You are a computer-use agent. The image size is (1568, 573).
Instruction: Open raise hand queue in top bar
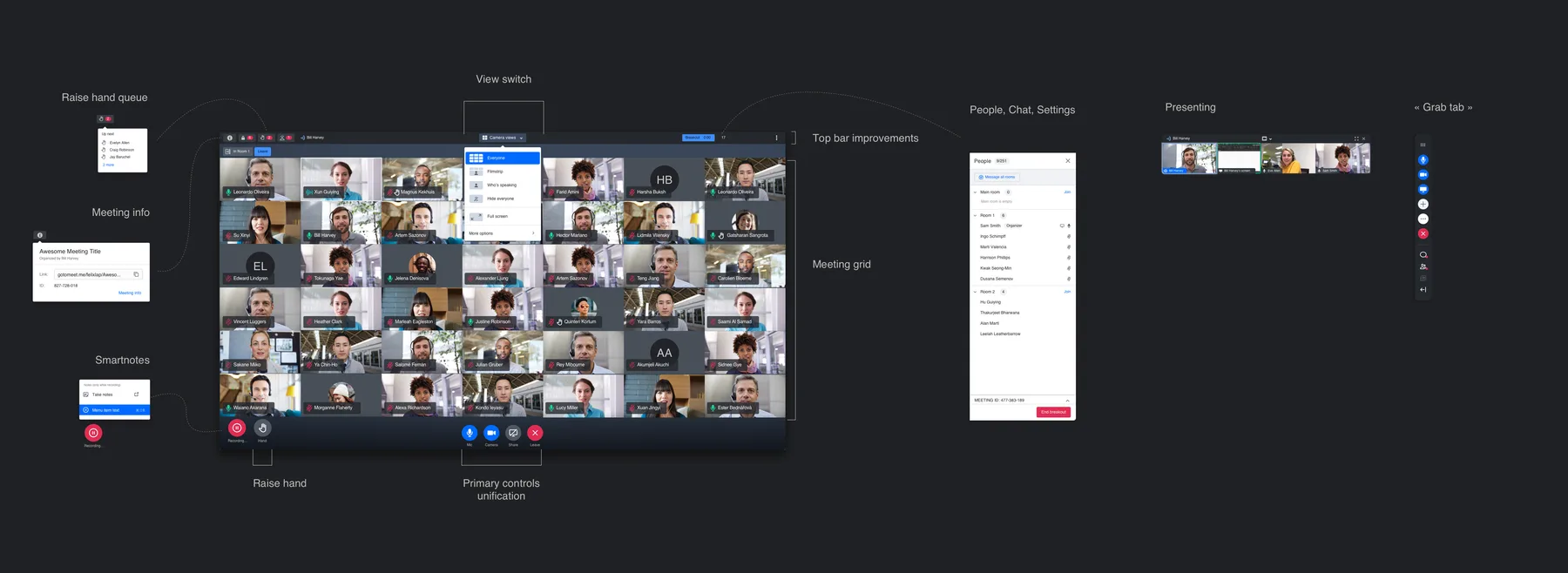pos(266,138)
